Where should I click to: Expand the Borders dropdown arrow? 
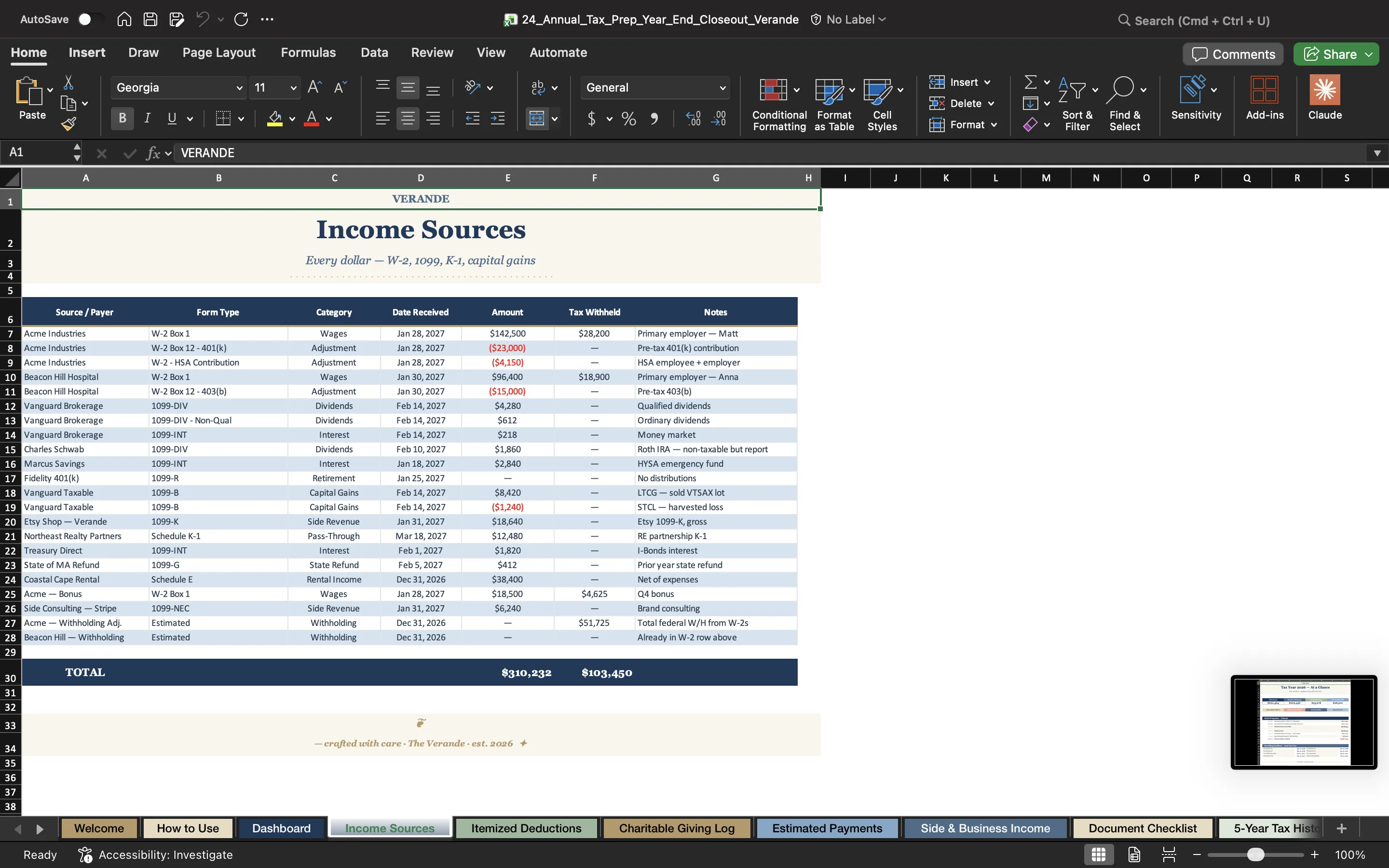(241, 119)
